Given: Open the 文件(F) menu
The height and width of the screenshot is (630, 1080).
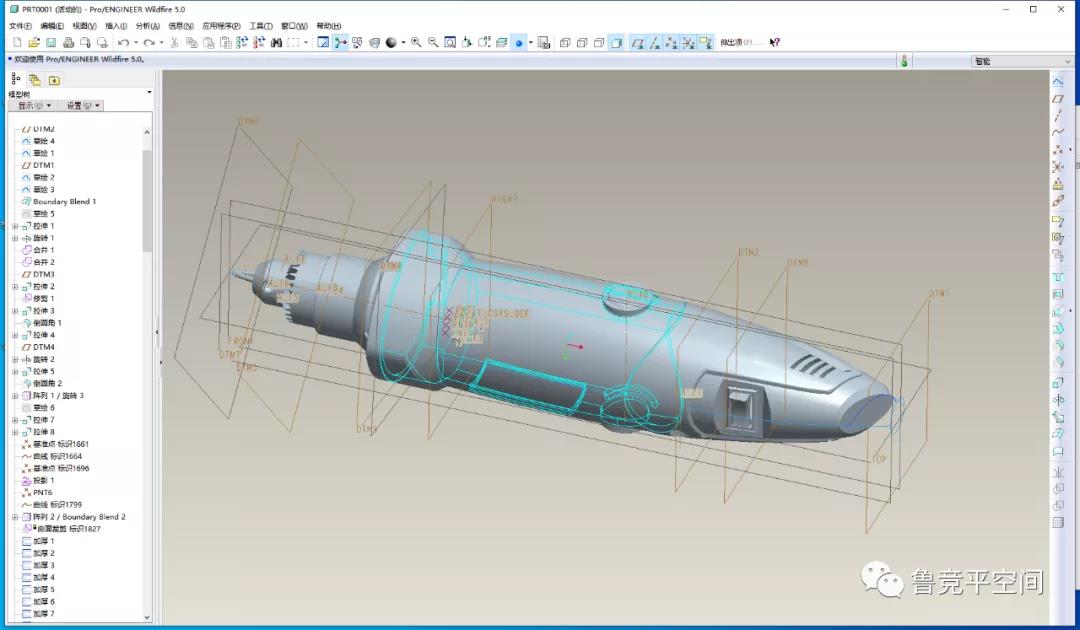Looking at the screenshot, I should (20, 26).
